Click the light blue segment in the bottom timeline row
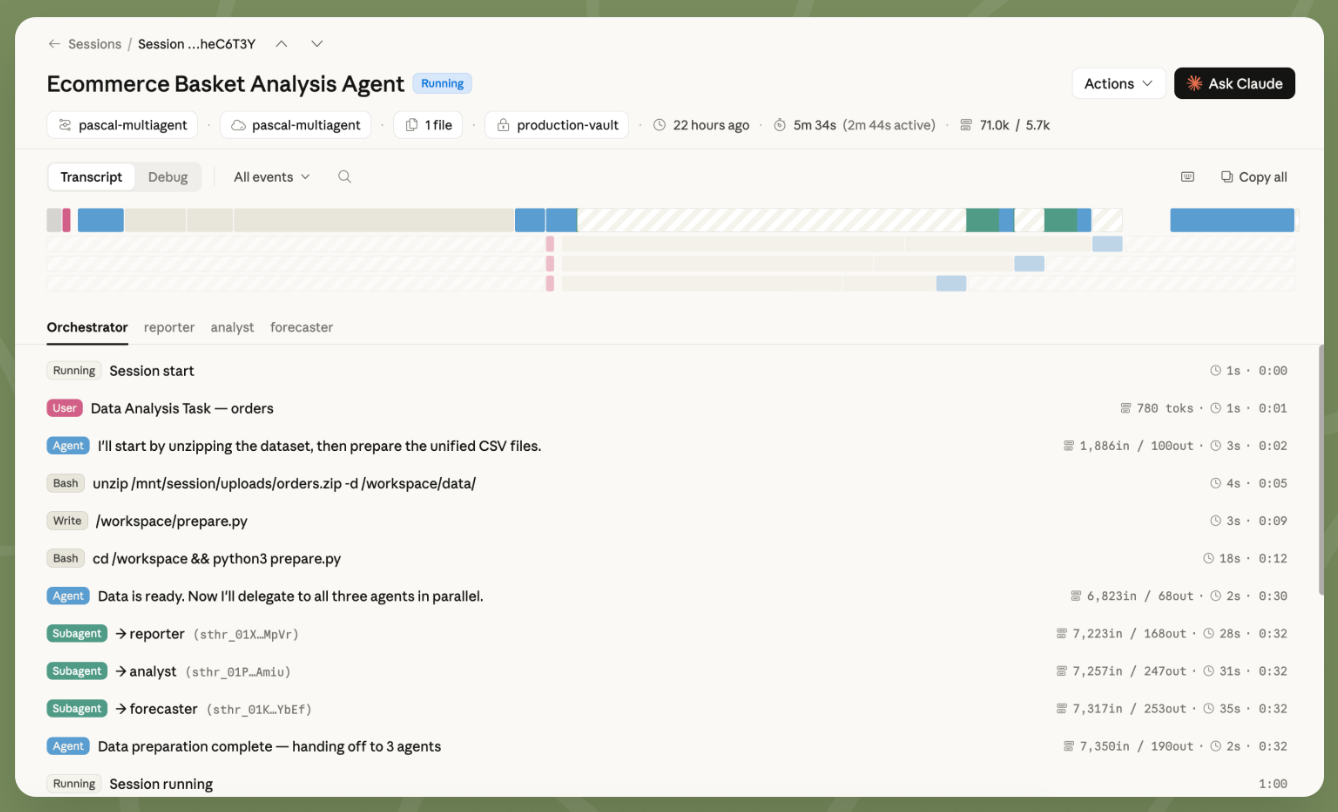Viewport: 1338px width, 812px height. point(951,283)
